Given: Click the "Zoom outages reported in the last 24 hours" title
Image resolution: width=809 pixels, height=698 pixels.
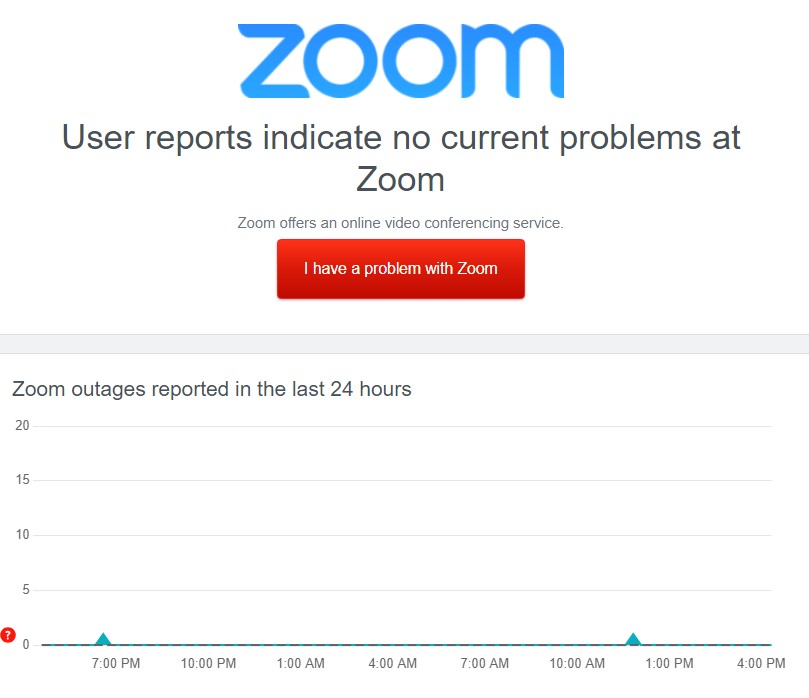Looking at the screenshot, I should 211,389.
